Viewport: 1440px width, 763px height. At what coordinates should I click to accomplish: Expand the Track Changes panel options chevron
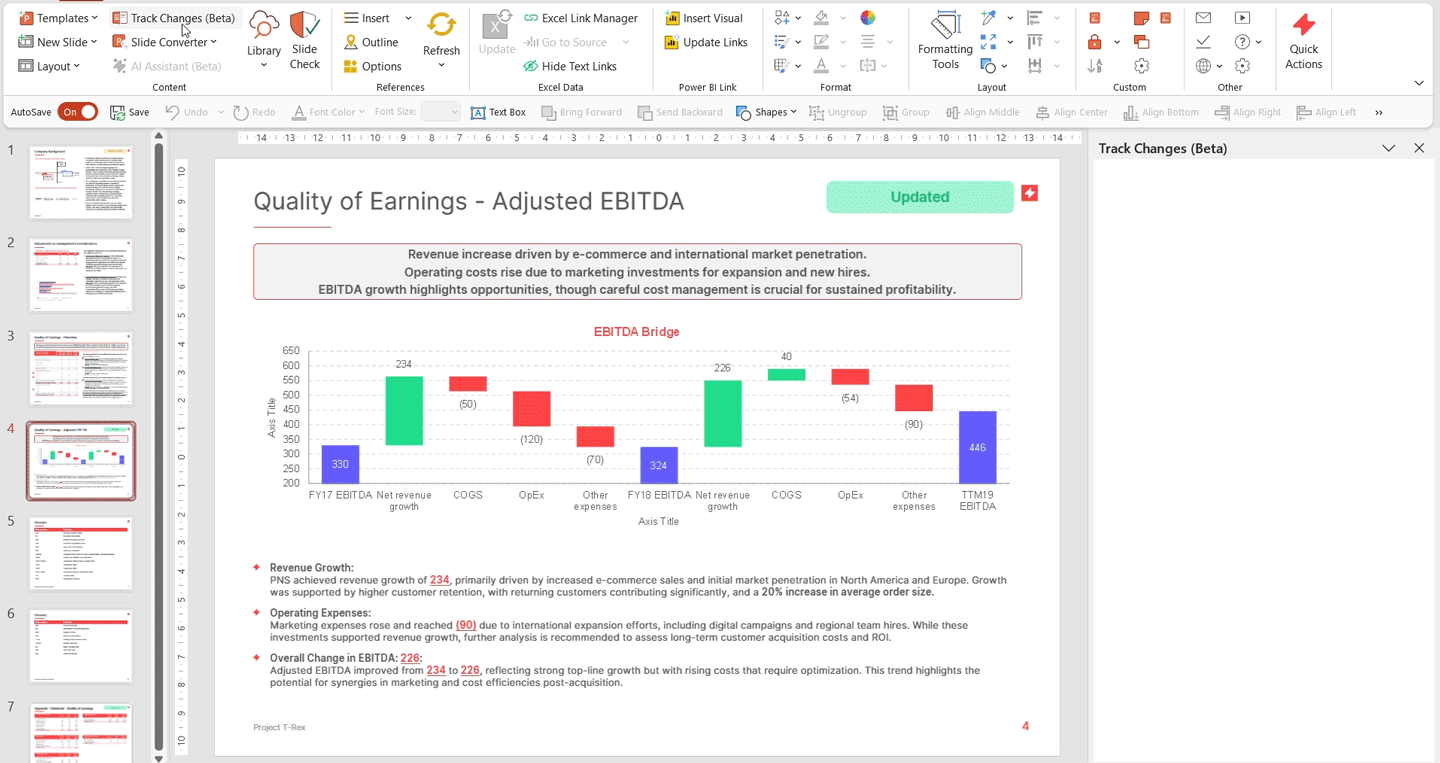(1388, 148)
